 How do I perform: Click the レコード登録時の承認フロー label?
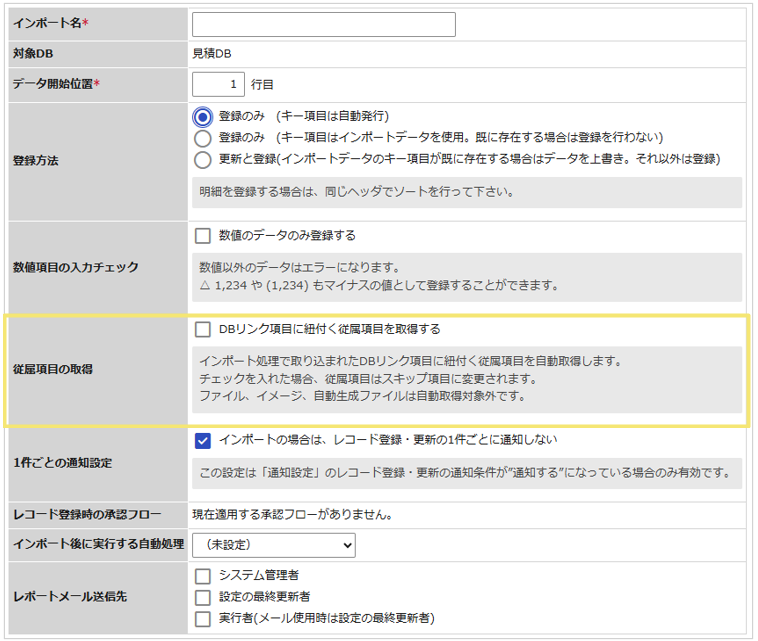87,515
